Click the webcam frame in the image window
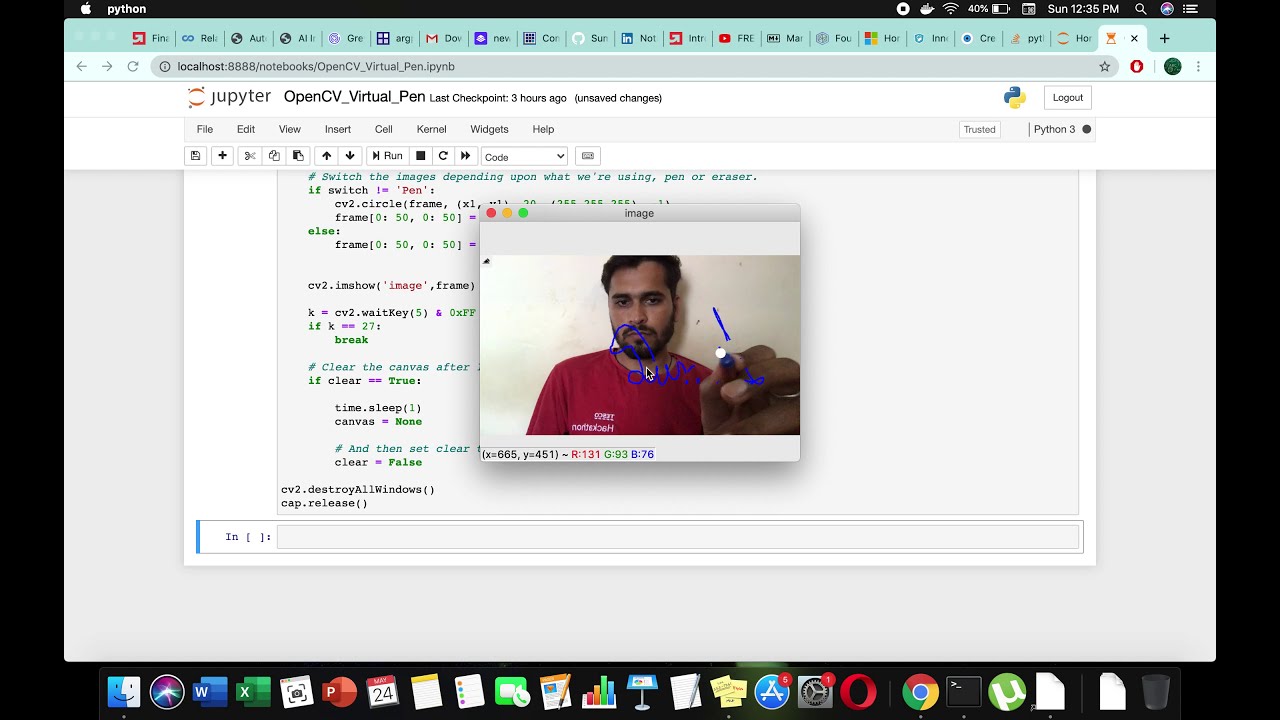The width and height of the screenshot is (1280, 720). coord(640,345)
